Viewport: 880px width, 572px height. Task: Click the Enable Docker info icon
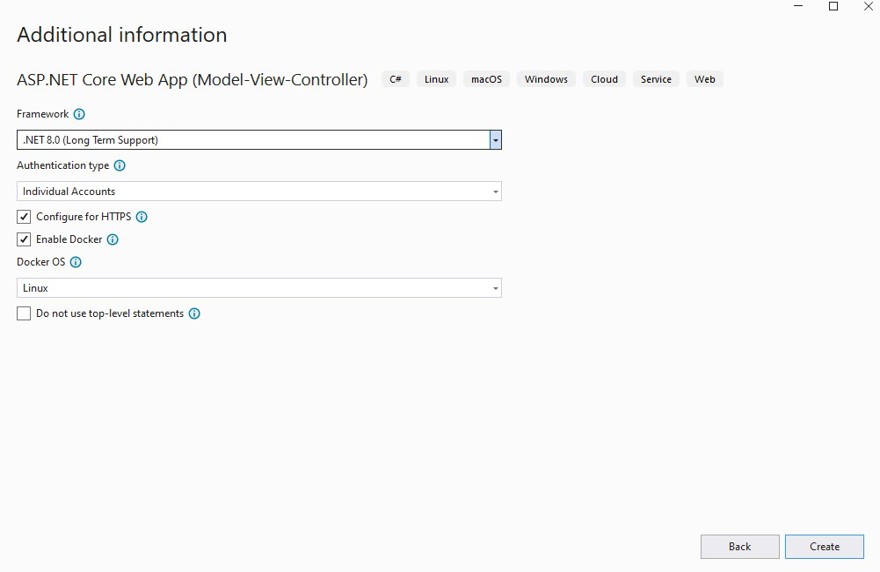point(112,240)
